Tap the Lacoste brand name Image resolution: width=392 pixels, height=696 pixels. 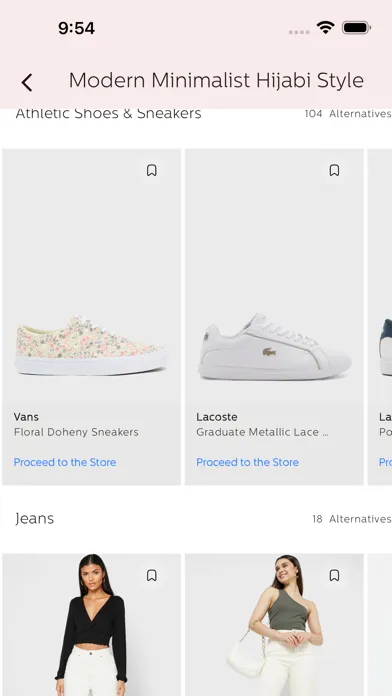(217, 417)
